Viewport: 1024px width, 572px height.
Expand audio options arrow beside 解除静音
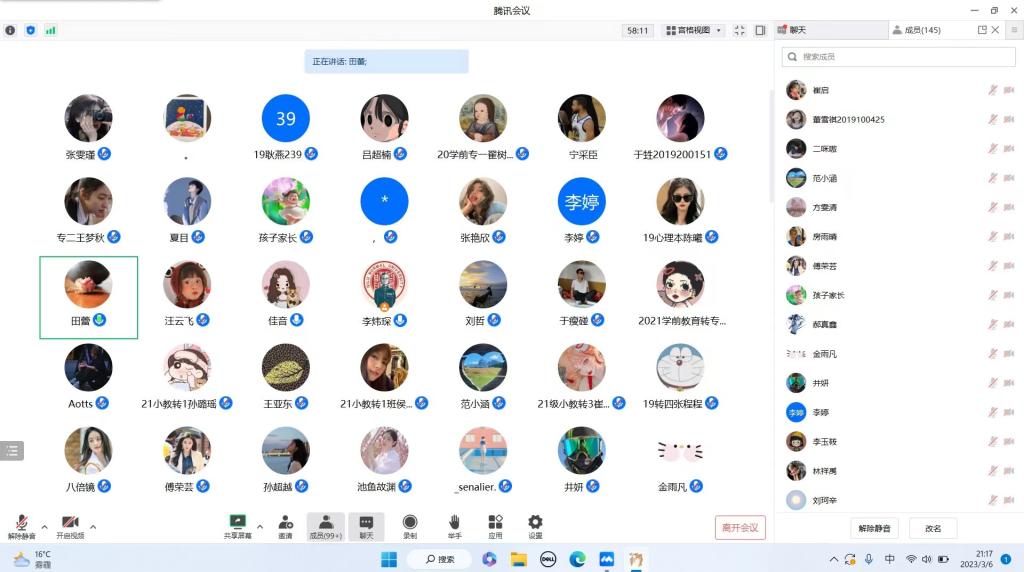pyautogui.click(x=44, y=526)
